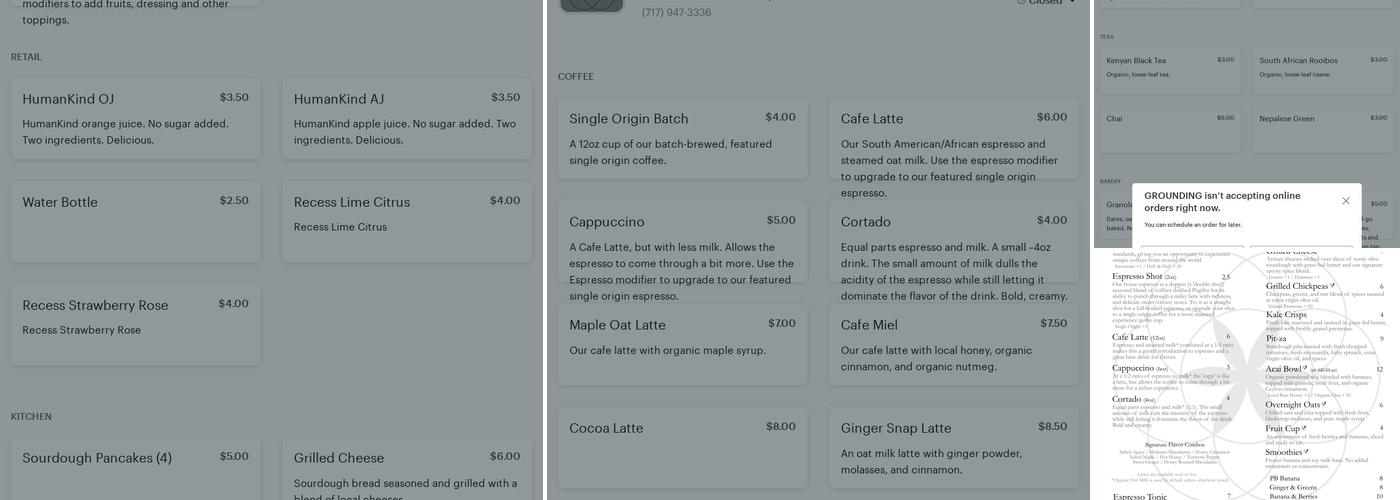Select the Ginger Snap Latte card
The image size is (1400, 500).
coord(954,447)
